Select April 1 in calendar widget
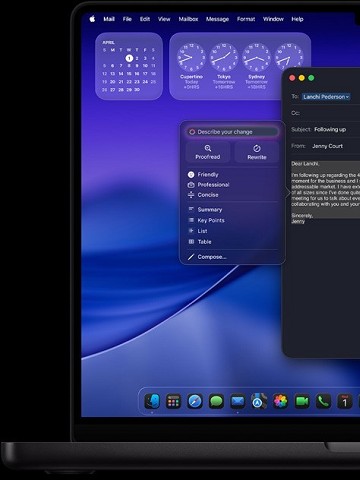The height and width of the screenshot is (480, 360). 129,58
